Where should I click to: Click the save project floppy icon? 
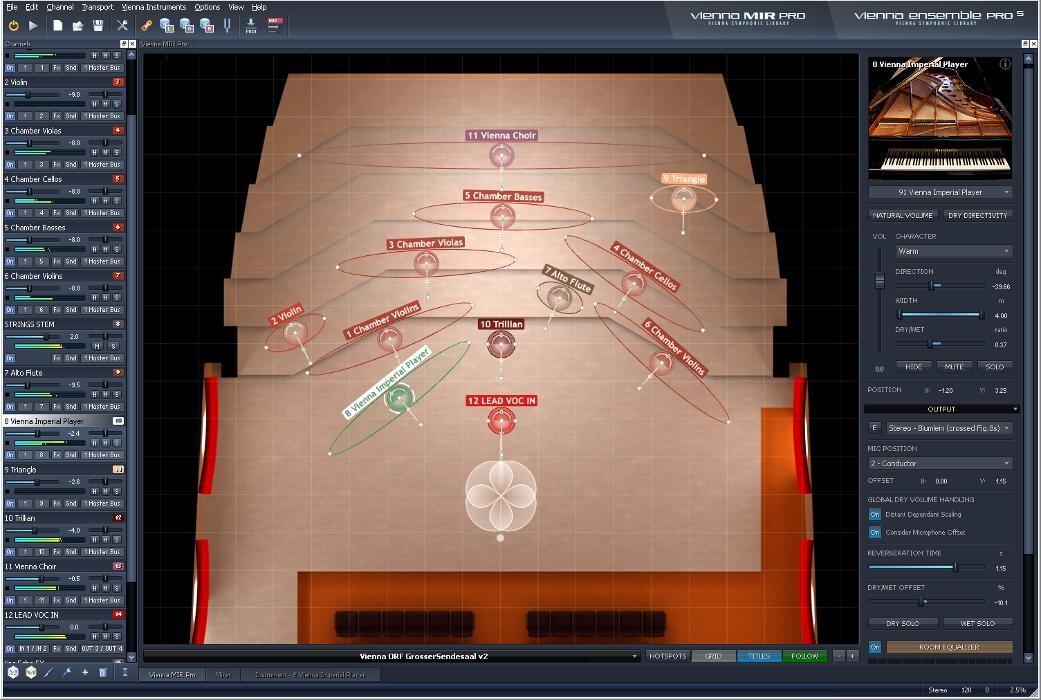tap(98, 25)
